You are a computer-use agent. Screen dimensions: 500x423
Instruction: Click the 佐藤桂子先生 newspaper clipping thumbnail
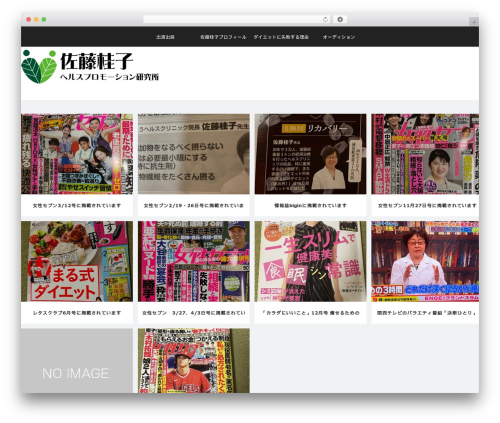194,154
